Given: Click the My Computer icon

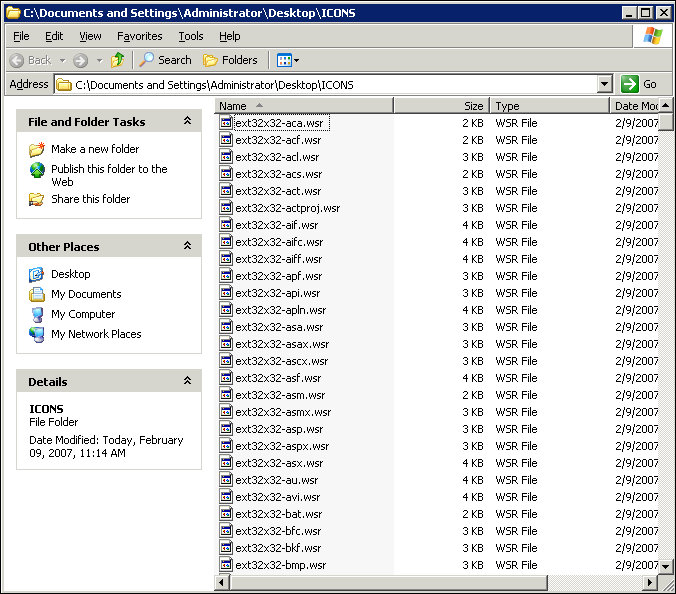Looking at the screenshot, I should [37, 315].
